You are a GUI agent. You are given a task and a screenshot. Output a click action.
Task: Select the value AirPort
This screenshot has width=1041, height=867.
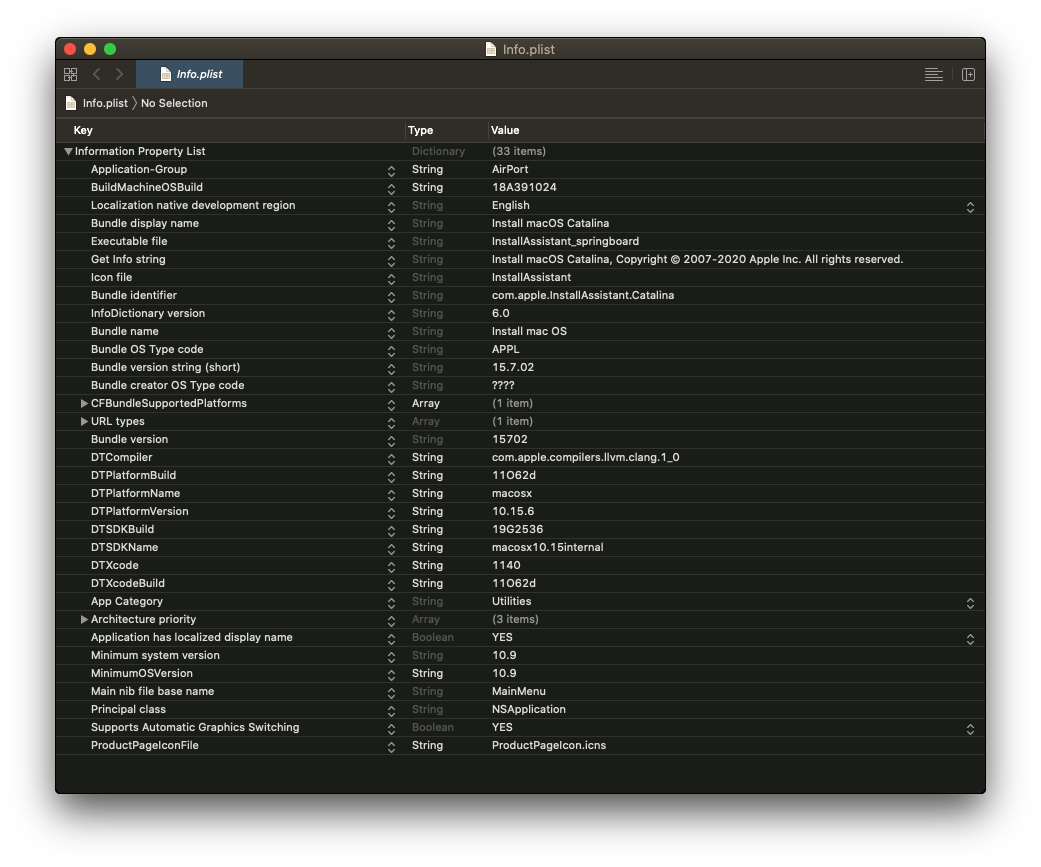click(510, 169)
